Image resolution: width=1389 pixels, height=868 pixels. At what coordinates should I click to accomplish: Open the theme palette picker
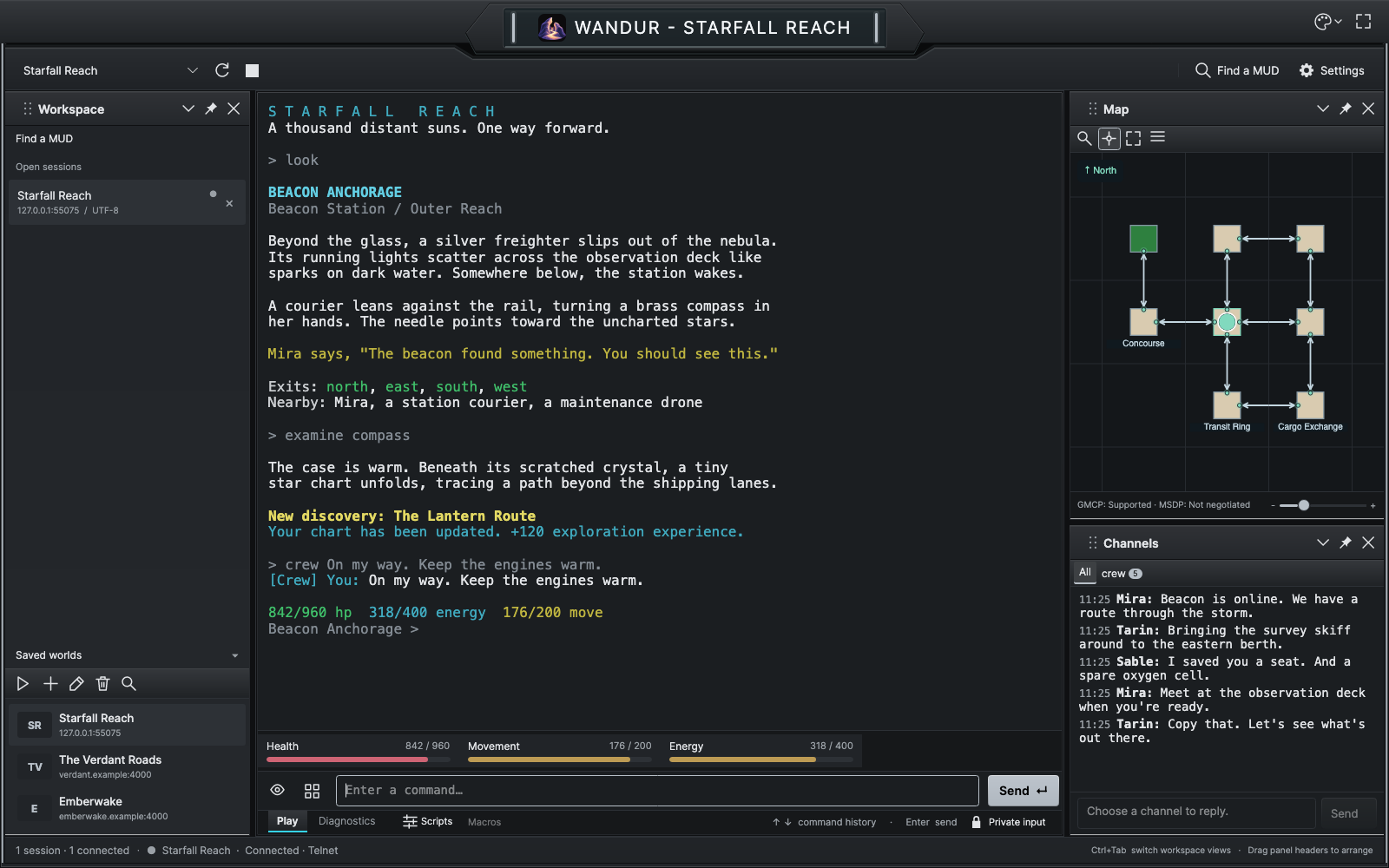1327,22
